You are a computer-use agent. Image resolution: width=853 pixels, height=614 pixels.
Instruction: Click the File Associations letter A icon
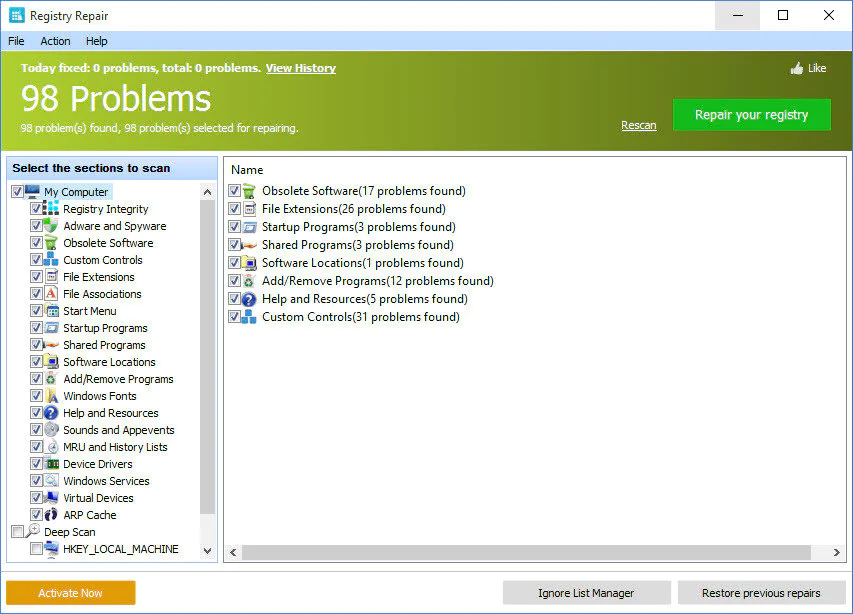pyautogui.click(x=51, y=294)
